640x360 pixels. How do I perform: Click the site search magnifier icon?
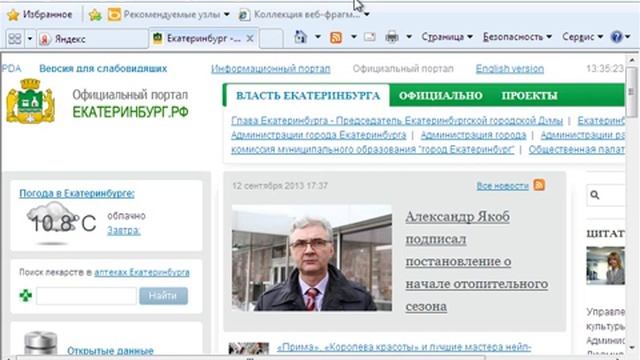click(x=595, y=195)
